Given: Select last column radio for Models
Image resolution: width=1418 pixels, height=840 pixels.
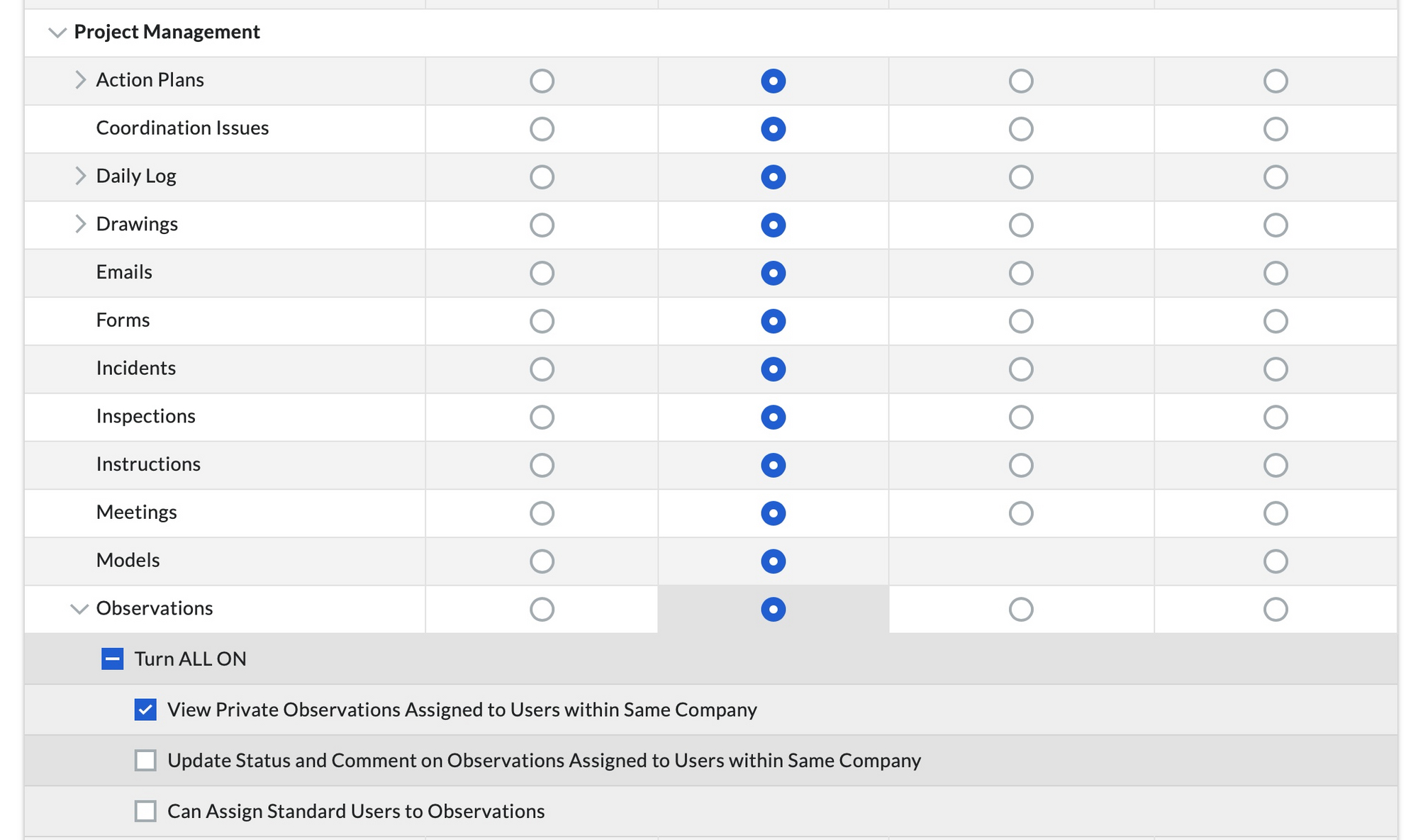Looking at the screenshot, I should point(1275,561).
